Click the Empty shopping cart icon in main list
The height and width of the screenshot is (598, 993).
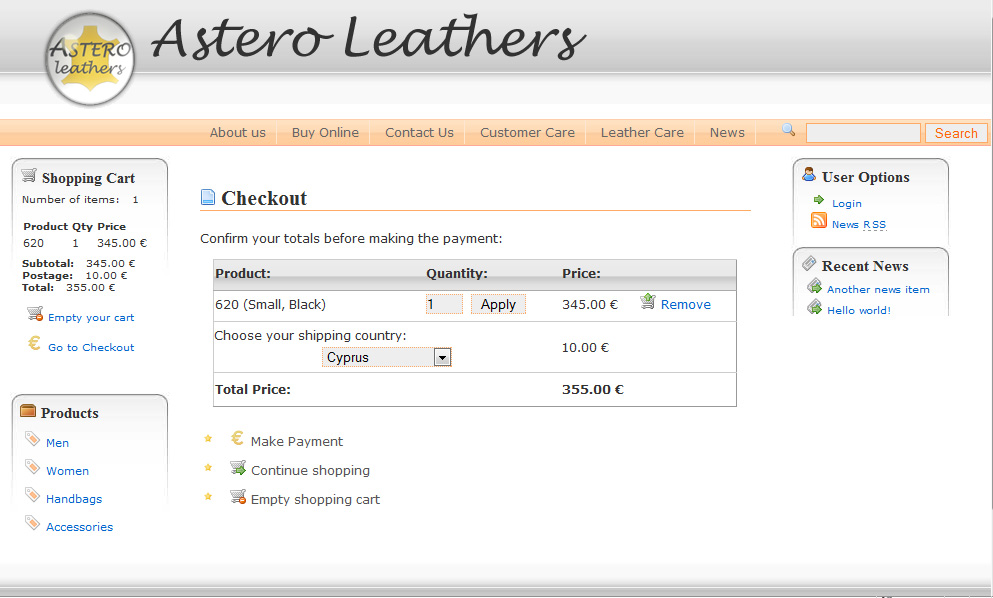pos(237,497)
